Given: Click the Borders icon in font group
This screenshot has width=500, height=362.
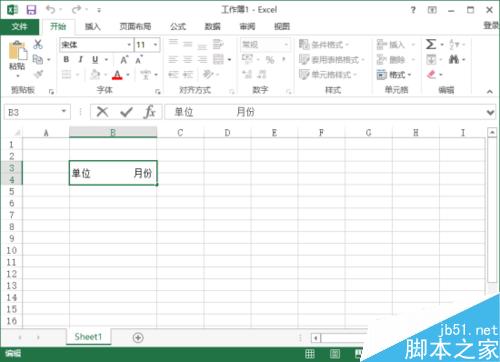Looking at the screenshot, I should [x=66, y=74].
